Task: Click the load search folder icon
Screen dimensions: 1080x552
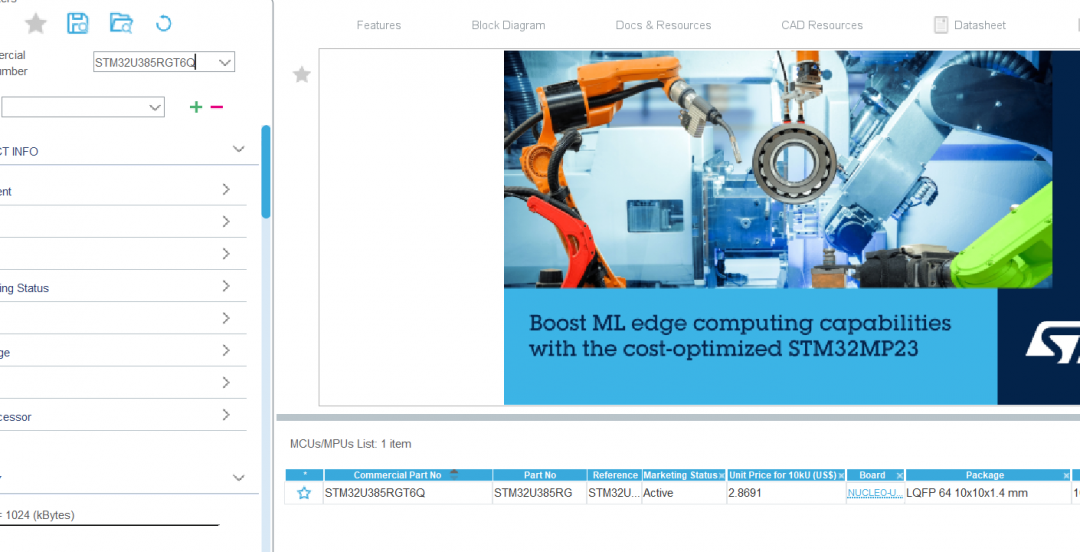Action: 121,23
